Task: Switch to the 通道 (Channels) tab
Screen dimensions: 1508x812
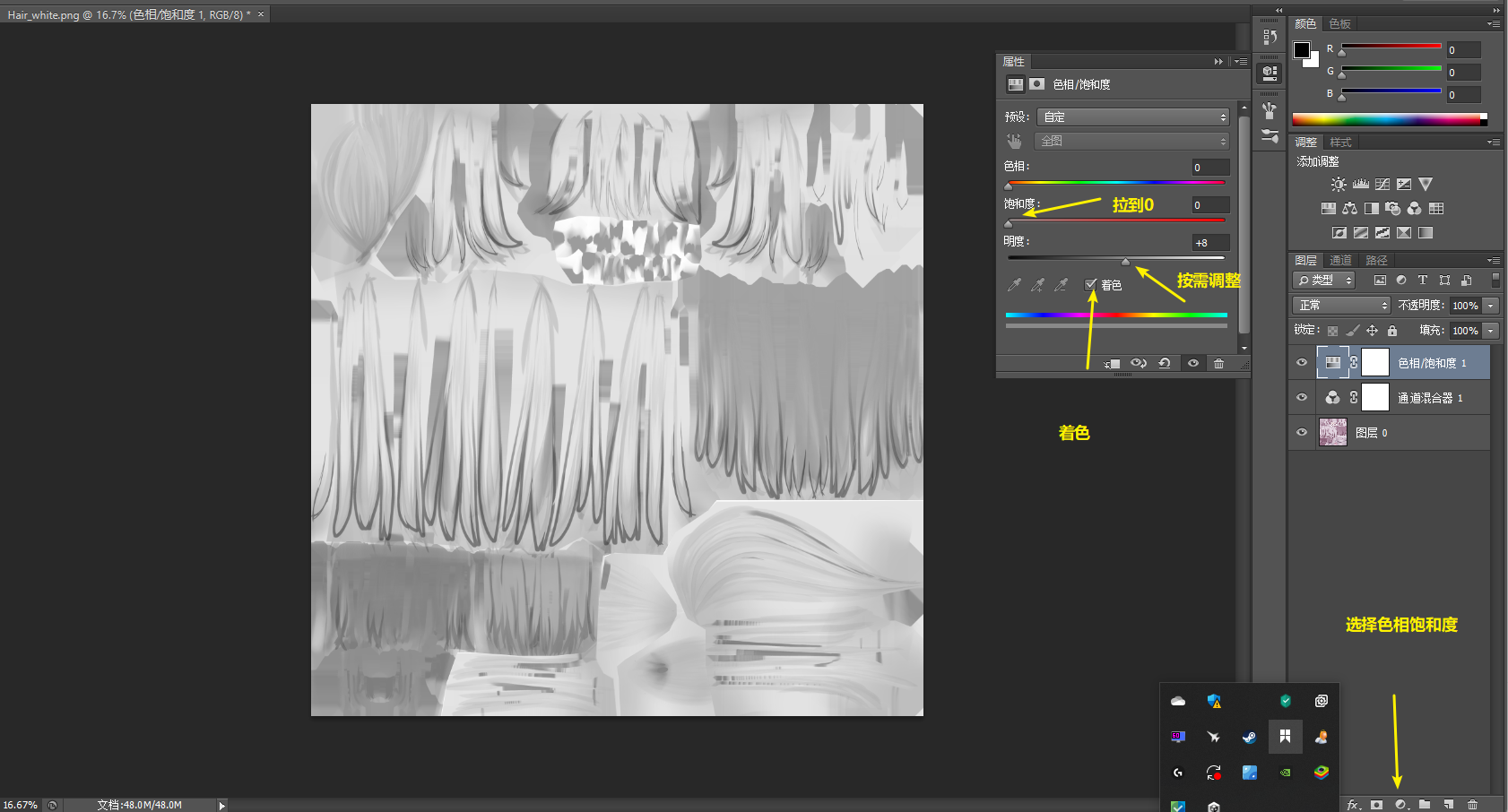Action: tap(1340, 260)
